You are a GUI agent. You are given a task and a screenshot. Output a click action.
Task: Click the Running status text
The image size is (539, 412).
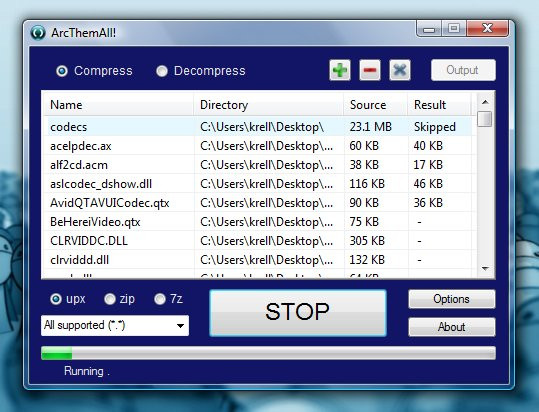click(x=87, y=371)
